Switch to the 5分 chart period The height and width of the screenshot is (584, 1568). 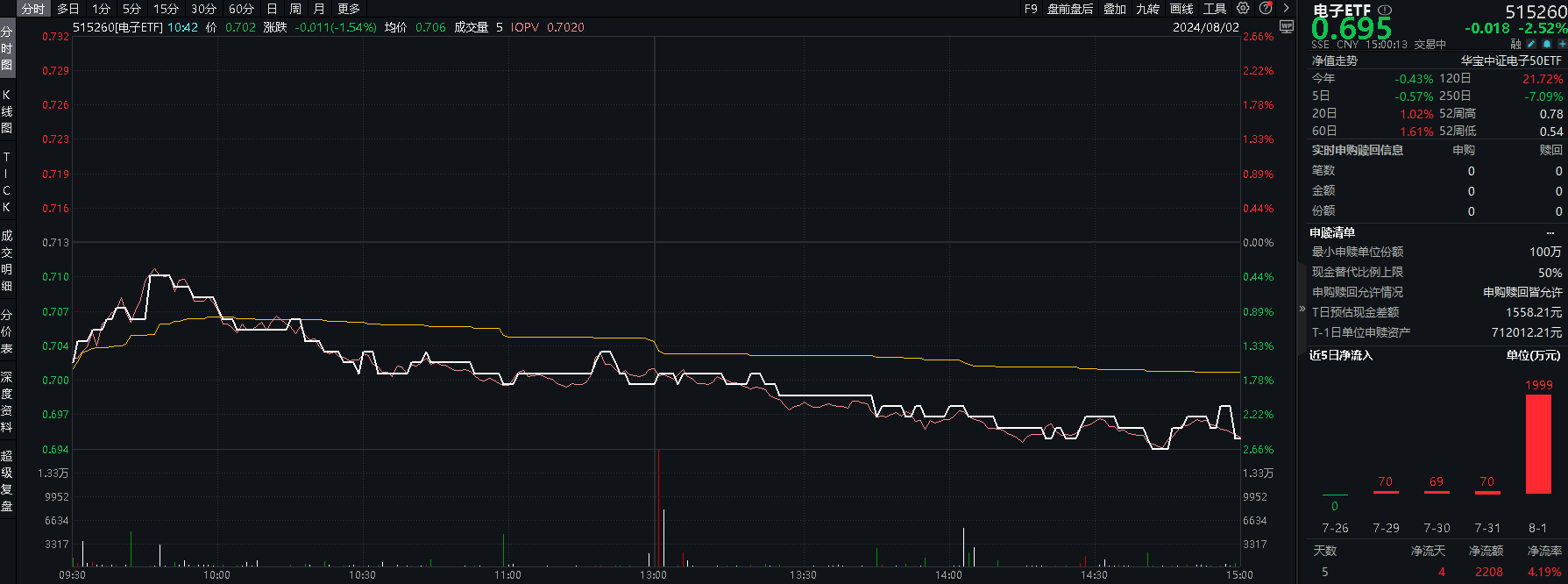click(x=132, y=9)
